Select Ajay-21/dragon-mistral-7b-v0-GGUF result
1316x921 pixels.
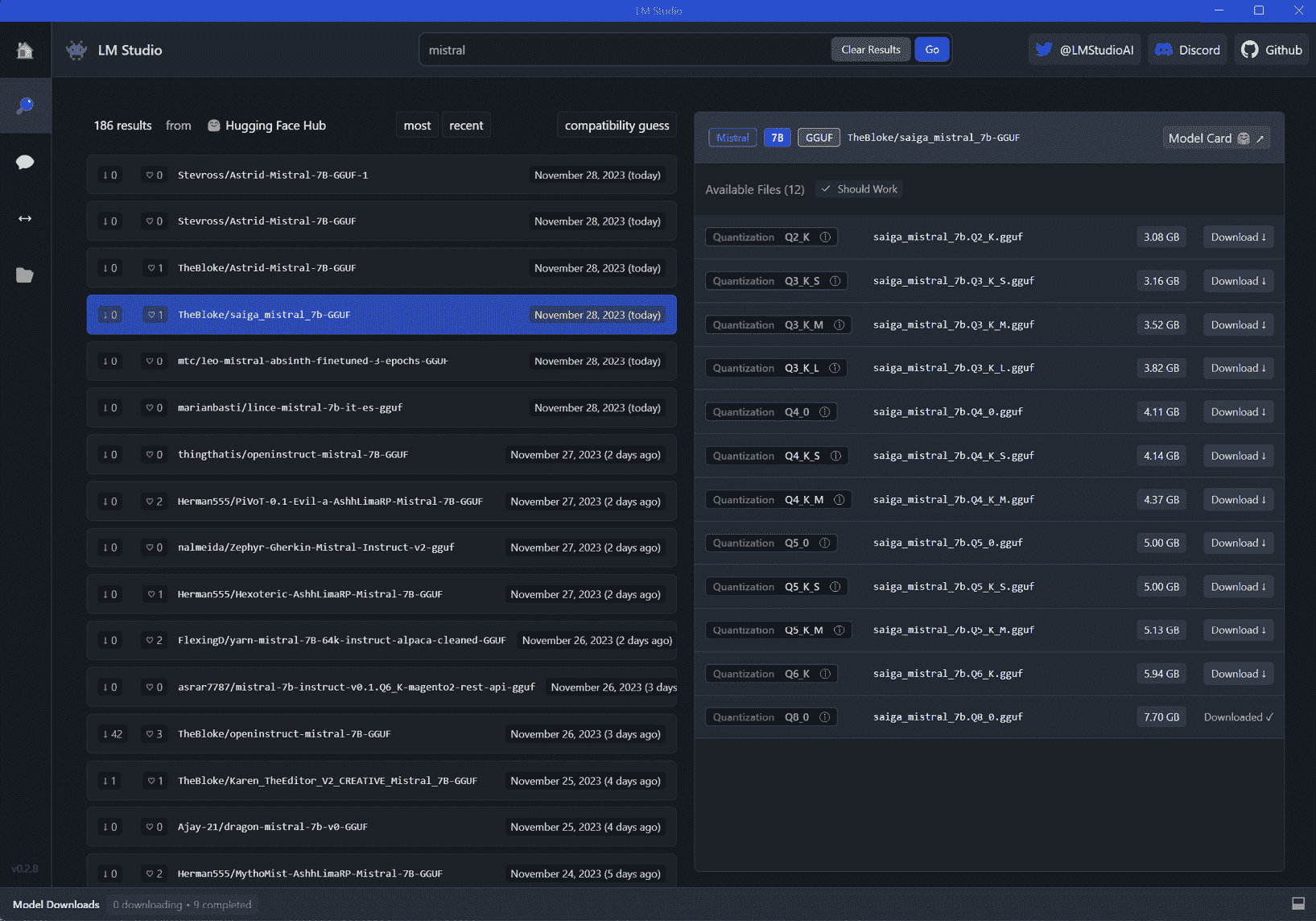point(382,827)
